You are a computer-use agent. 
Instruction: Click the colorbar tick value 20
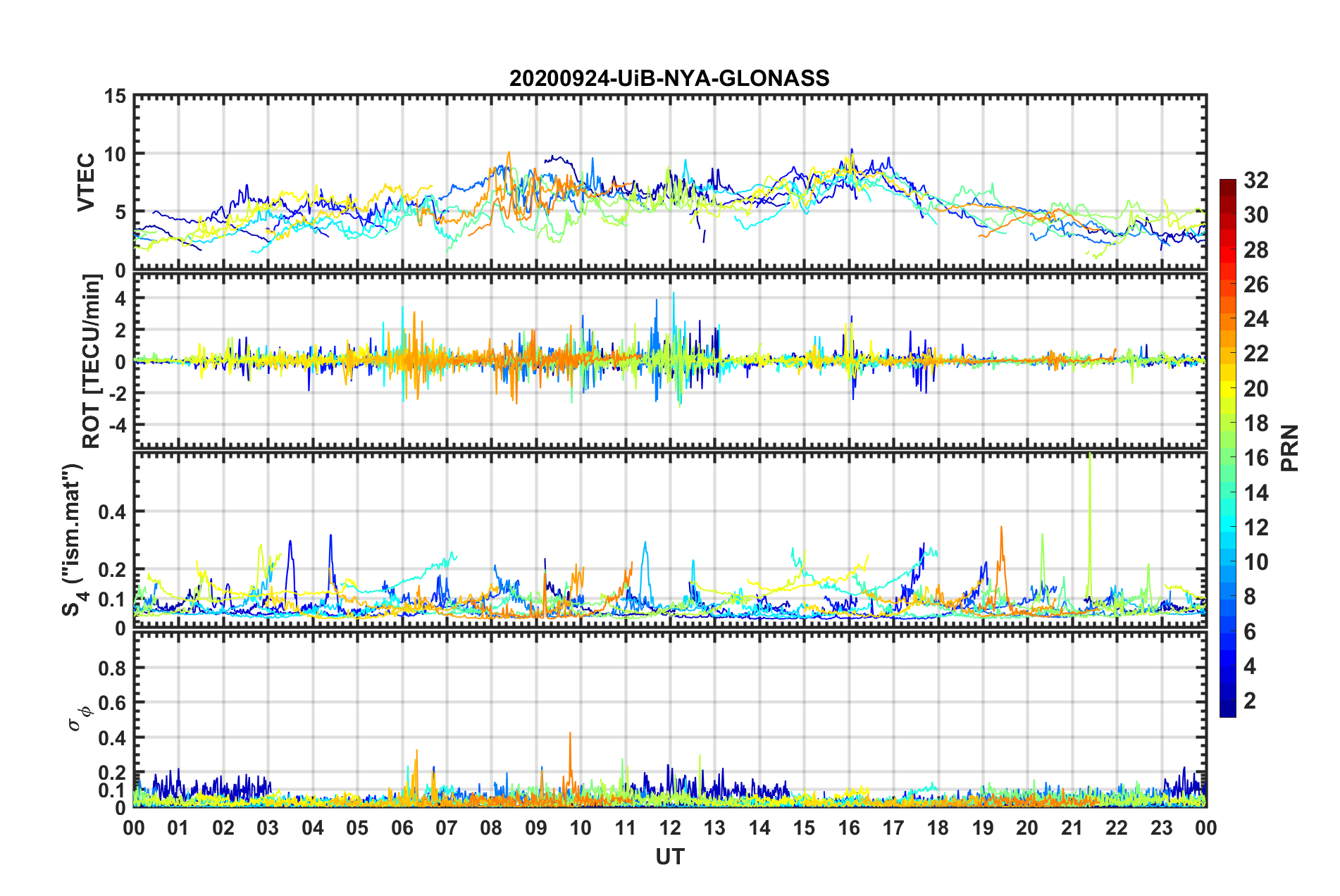[x=1255, y=389]
